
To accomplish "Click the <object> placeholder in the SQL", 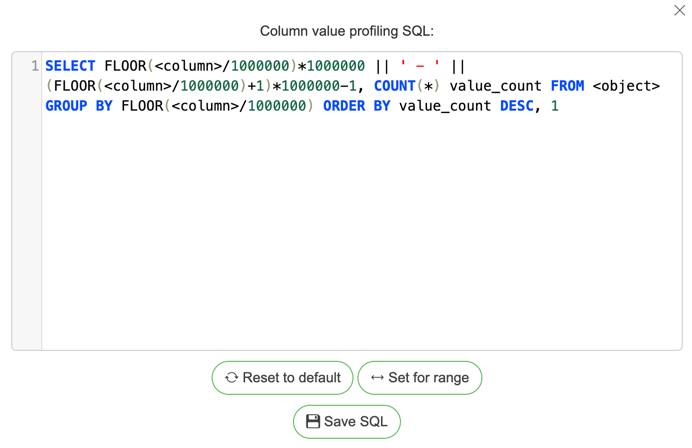I will 626,86.
